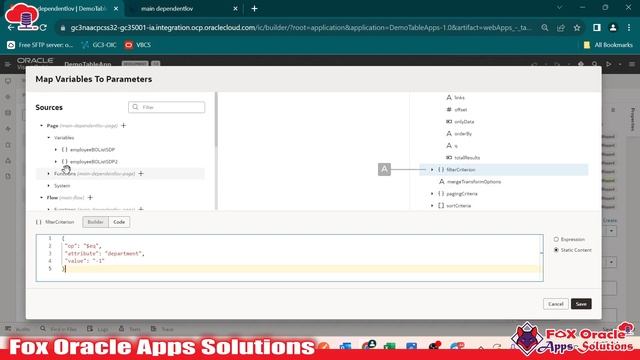The height and width of the screenshot is (360, 640).
Task: Click inside the filterCriterion code editor
Action: click(x=289, y=258)
